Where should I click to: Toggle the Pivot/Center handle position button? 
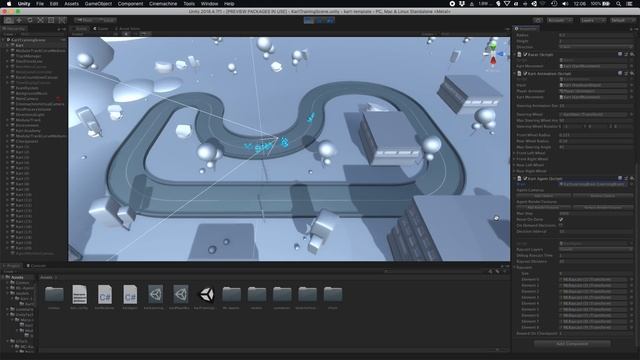85,20
